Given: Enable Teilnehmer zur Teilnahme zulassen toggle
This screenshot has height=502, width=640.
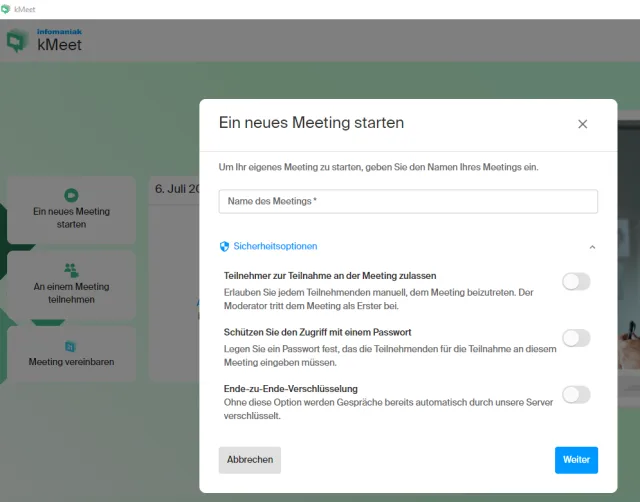Looking at the screenshot, I should click(x=576, y=282).
